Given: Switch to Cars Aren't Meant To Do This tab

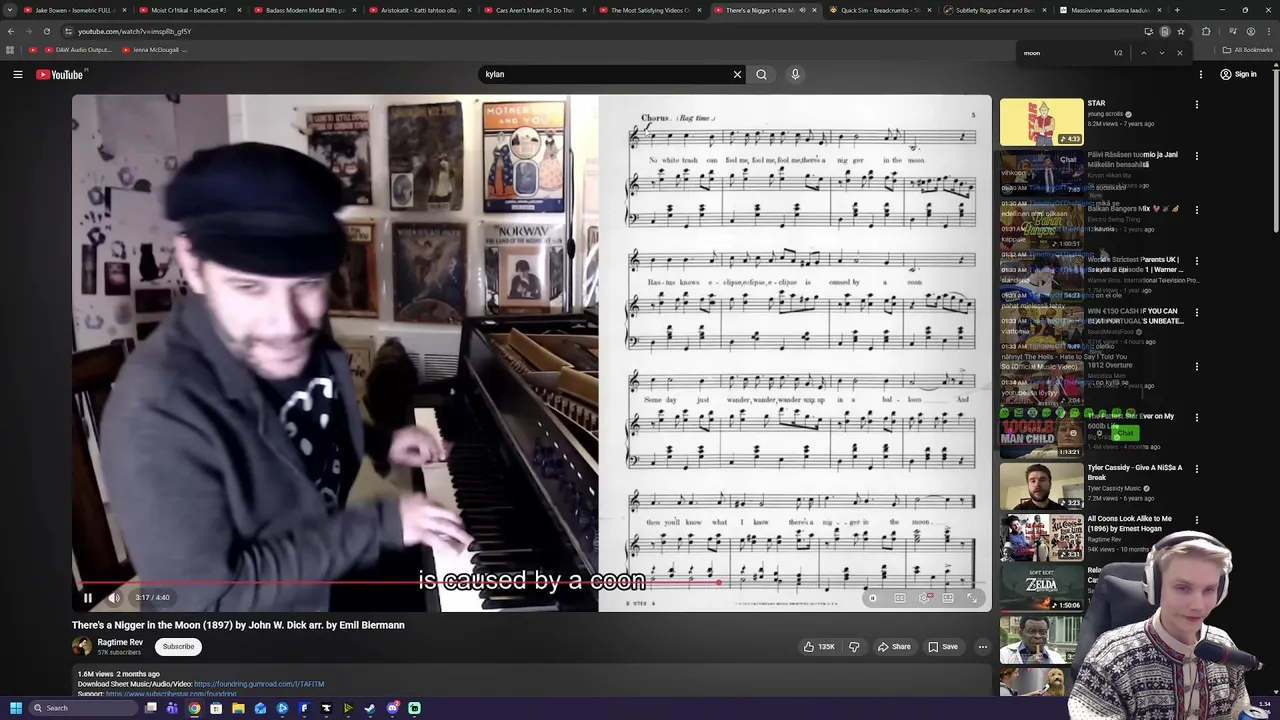Looking at the screenshot, I should [x=533, y=10].
